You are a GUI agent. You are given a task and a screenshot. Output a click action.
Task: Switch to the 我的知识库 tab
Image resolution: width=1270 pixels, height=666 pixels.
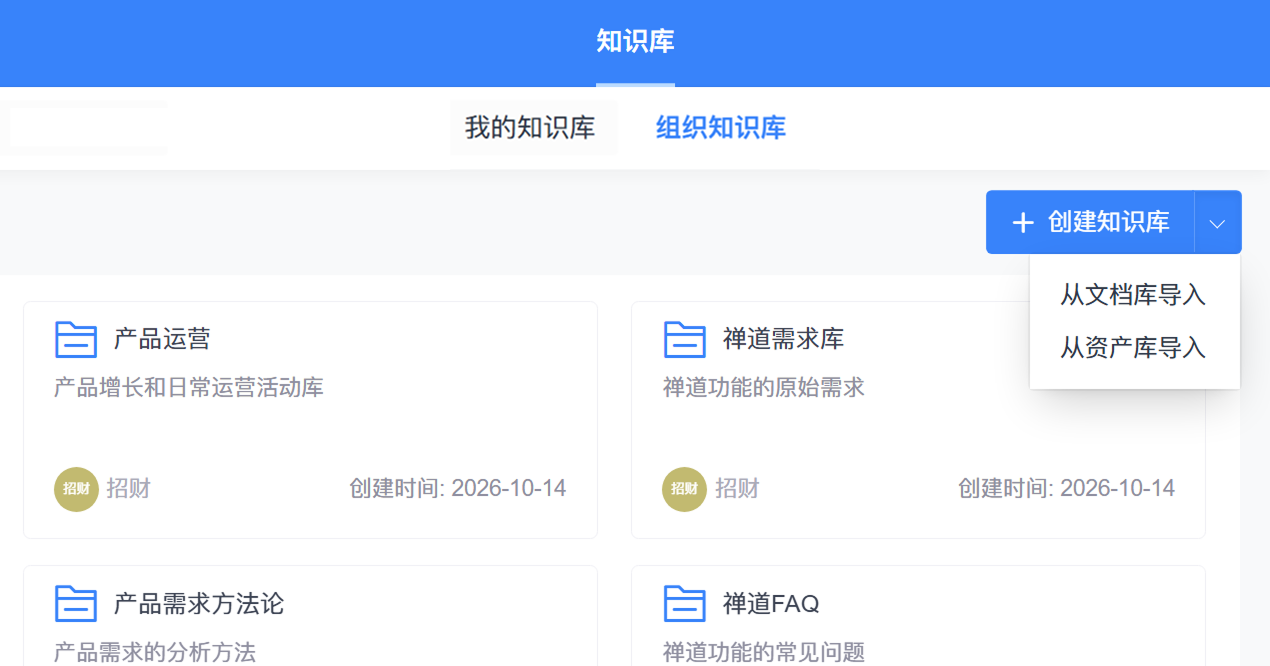[x=530, y=128]
